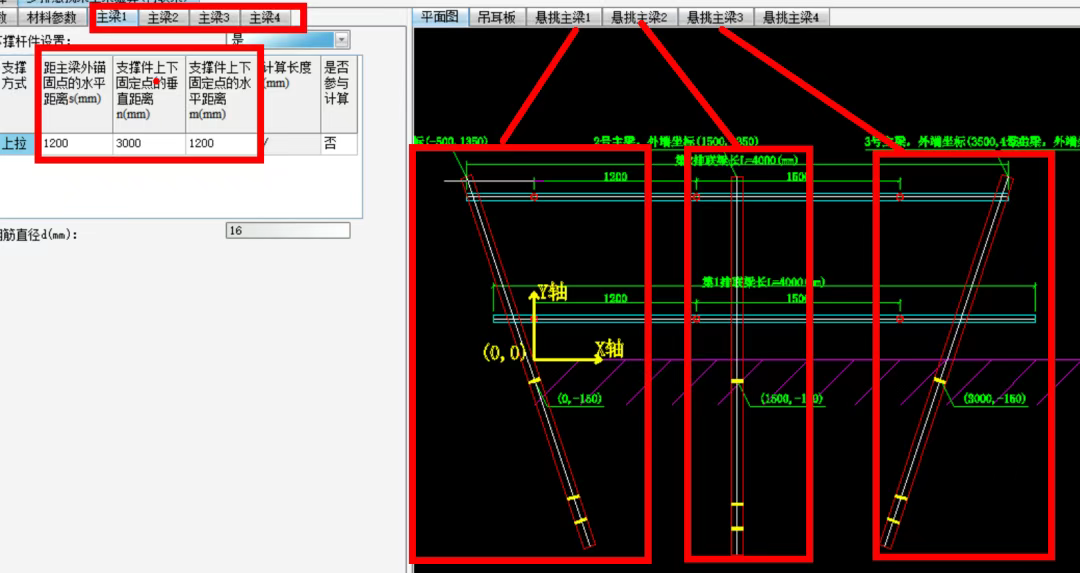Show the 平面图 view tab
Screen dimensions: 1080x573
point(440,17)
